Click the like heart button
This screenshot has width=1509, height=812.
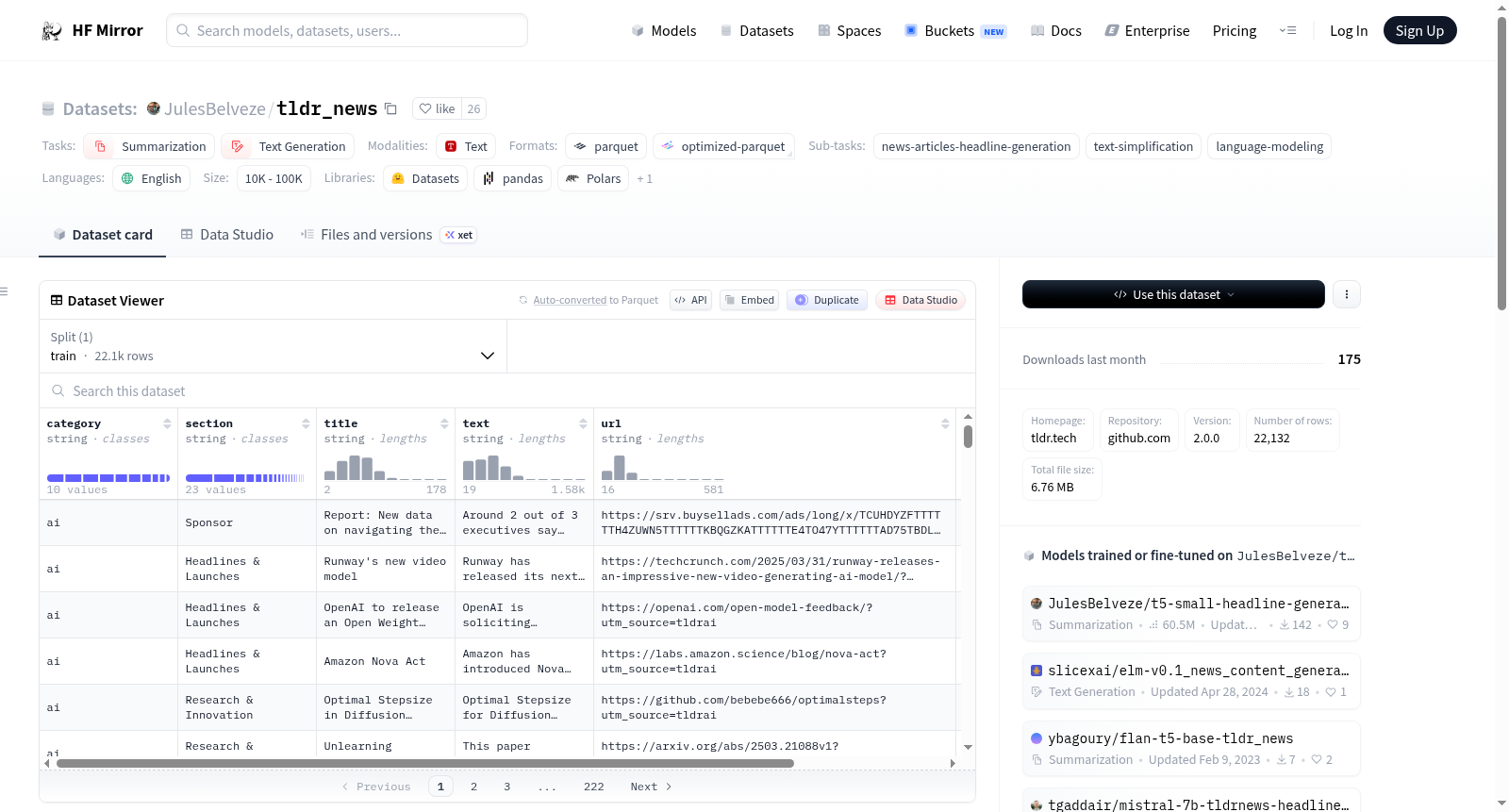pos(438,108)
